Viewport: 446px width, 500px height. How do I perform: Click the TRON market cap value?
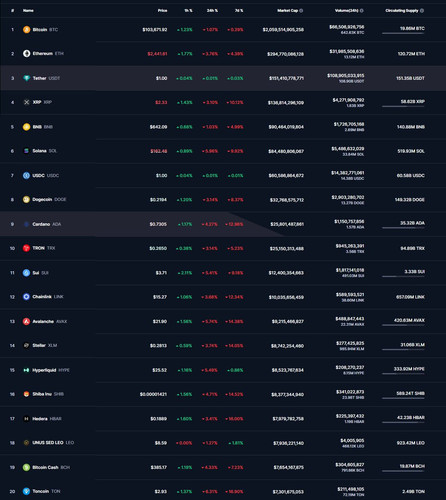[x=287, y=249]
